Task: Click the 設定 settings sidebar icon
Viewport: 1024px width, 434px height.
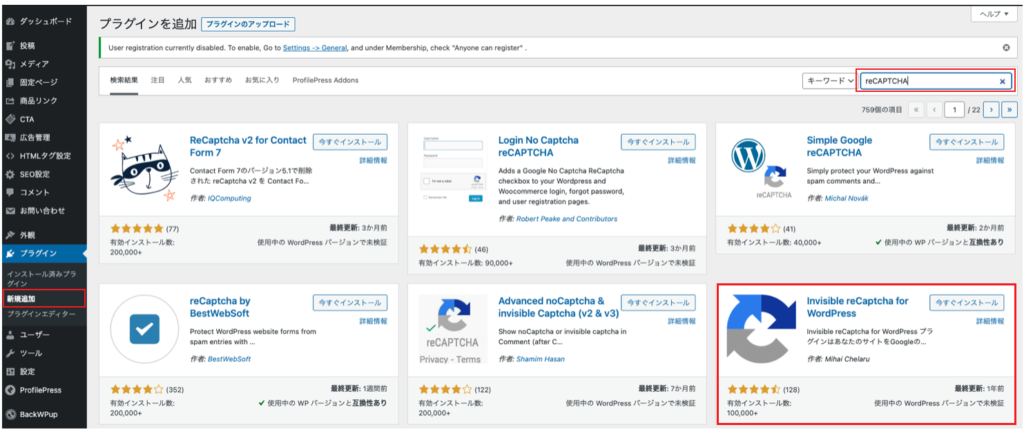Action: [10, 371]
